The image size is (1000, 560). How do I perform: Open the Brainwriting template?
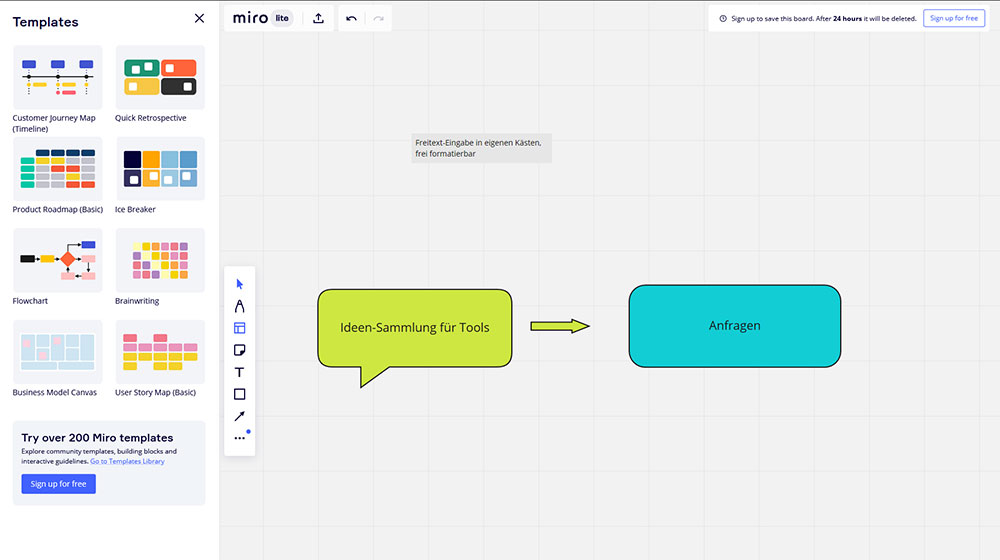pos(160,261)
